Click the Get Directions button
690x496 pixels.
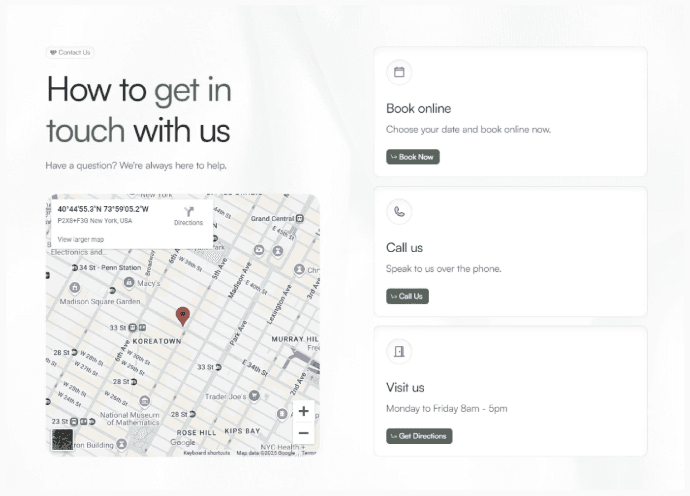(419, 436)
